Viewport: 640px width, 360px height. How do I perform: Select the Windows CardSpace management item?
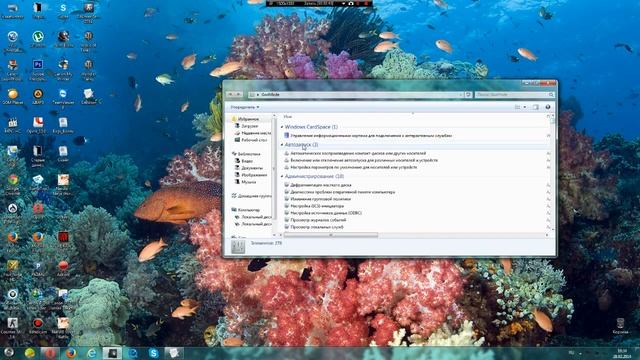point(368,136)
